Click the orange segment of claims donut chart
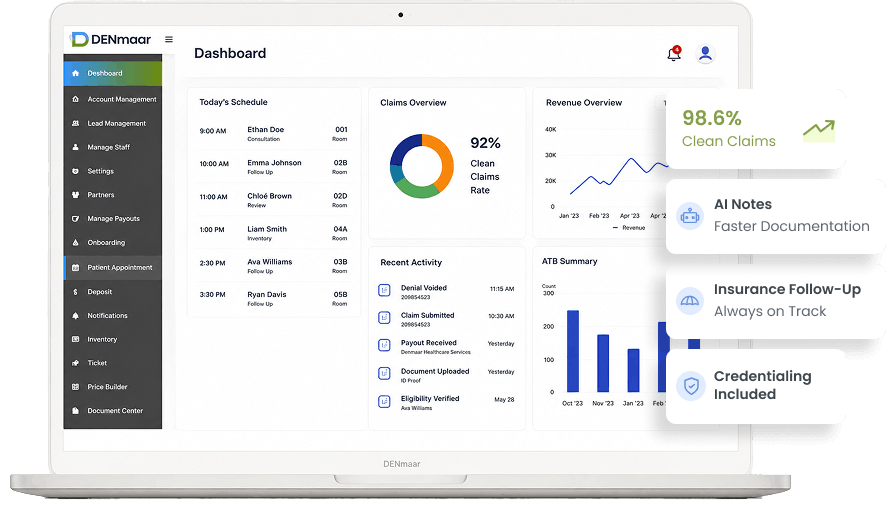 click(445, 162)
